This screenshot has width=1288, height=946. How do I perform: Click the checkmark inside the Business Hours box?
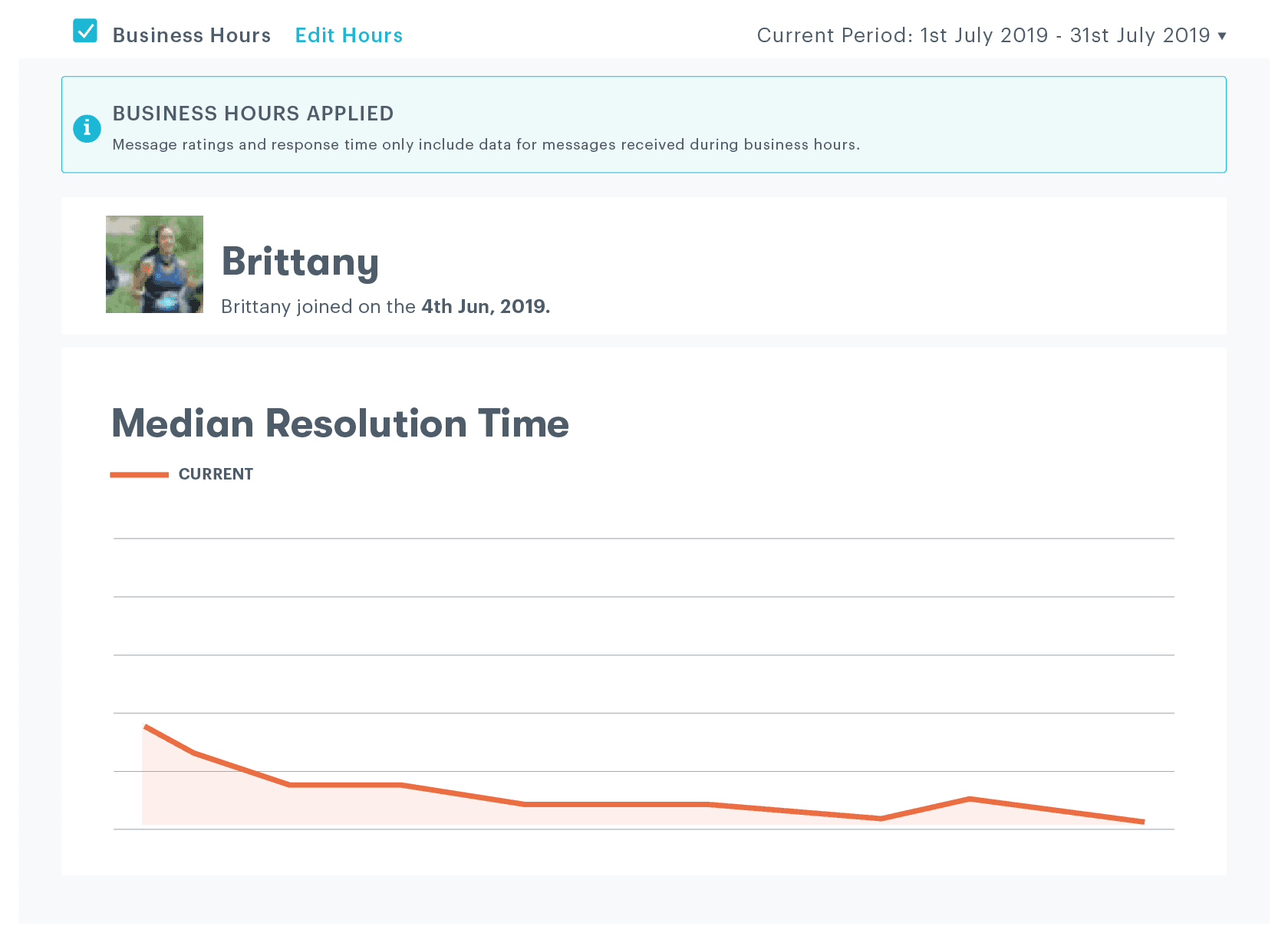(85, 31)
